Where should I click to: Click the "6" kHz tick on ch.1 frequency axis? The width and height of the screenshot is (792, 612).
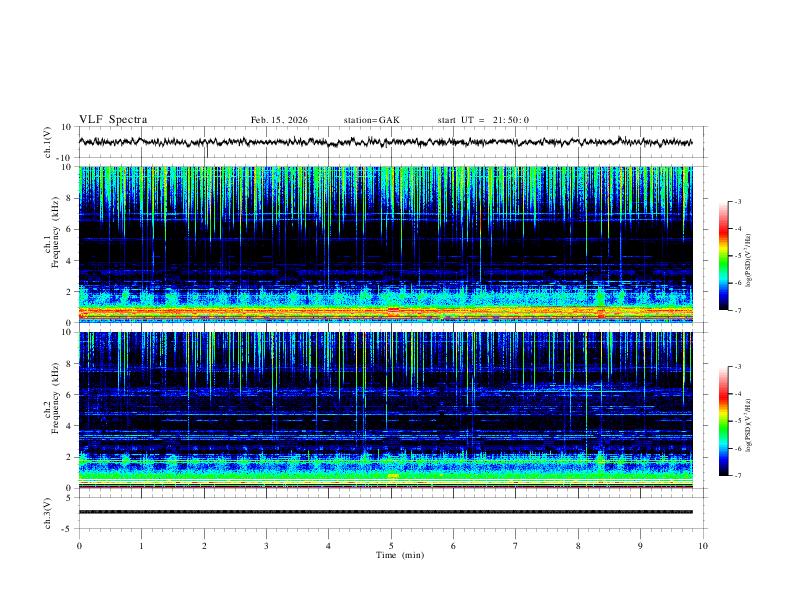(70, 229)
